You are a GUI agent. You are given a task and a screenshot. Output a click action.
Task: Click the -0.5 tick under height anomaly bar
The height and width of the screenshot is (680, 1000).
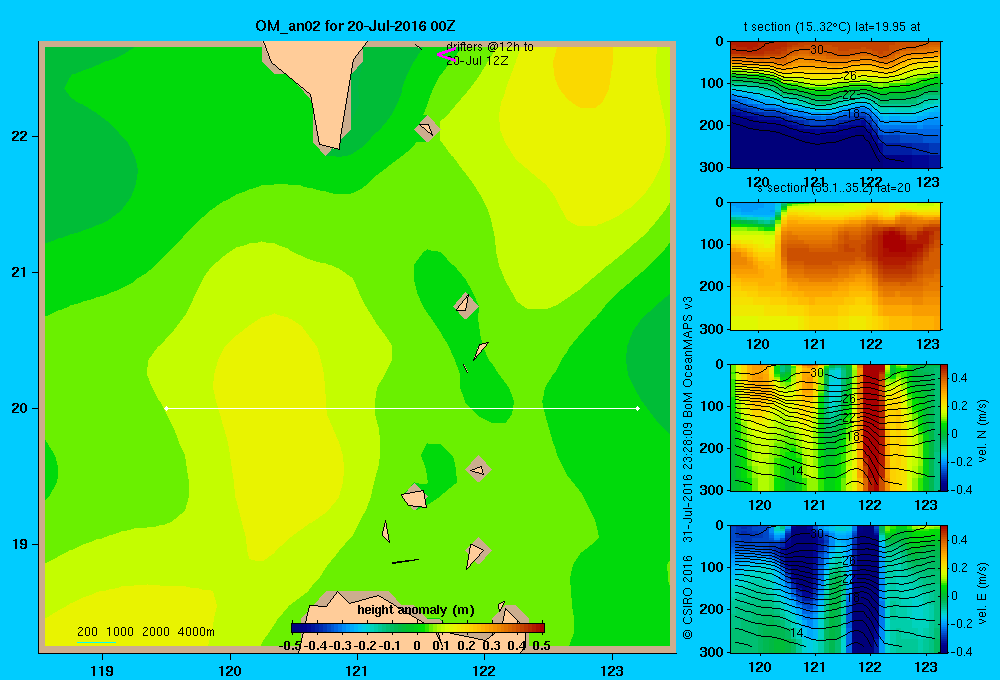pyautogui.click(x=290, y=646)
